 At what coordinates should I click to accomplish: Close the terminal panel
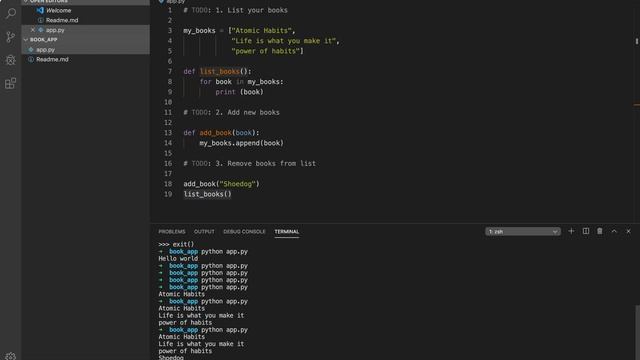(x=629, y=231)
